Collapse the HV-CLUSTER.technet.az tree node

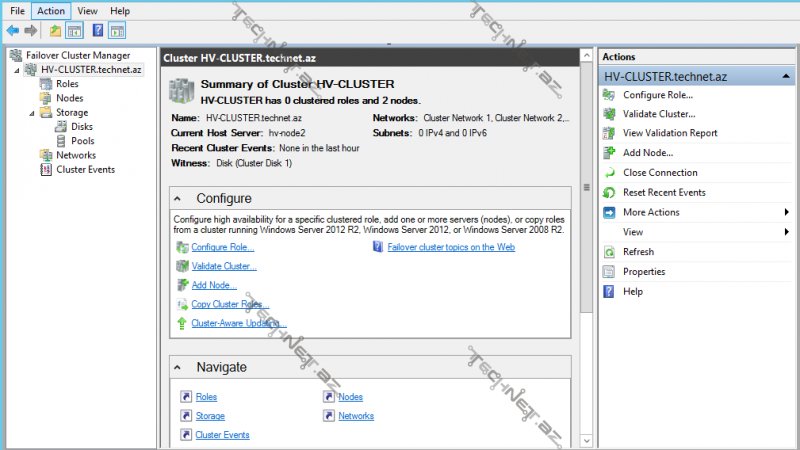pos(17,70)
